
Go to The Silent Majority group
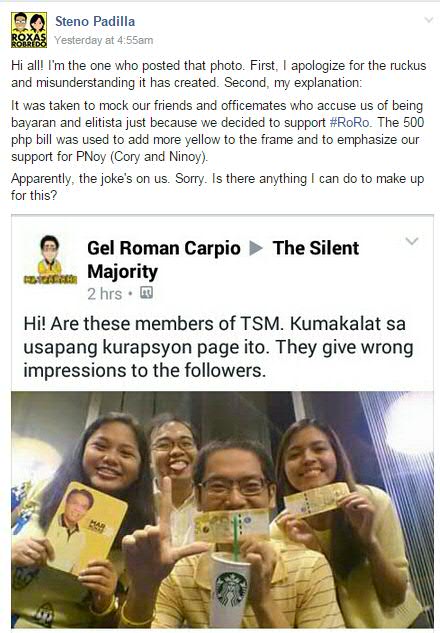pyautogui.click(x=223, y=260)
